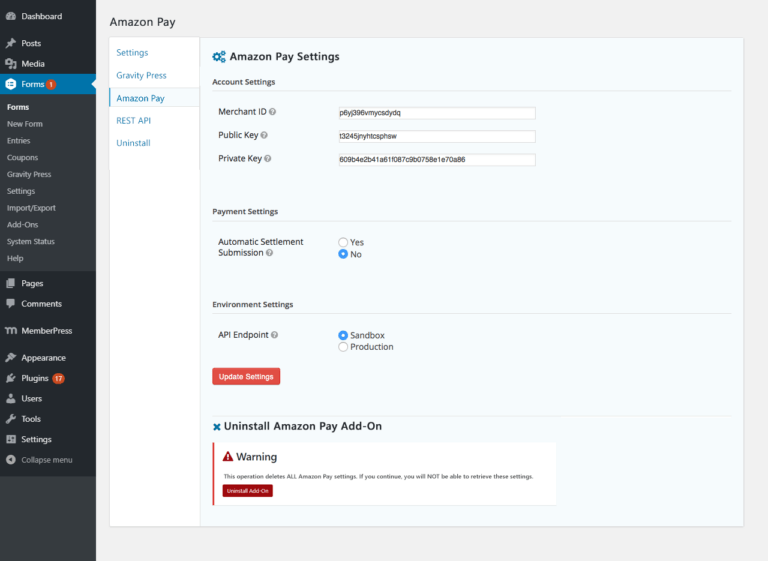Click into the Public Key field

[437, 136]
